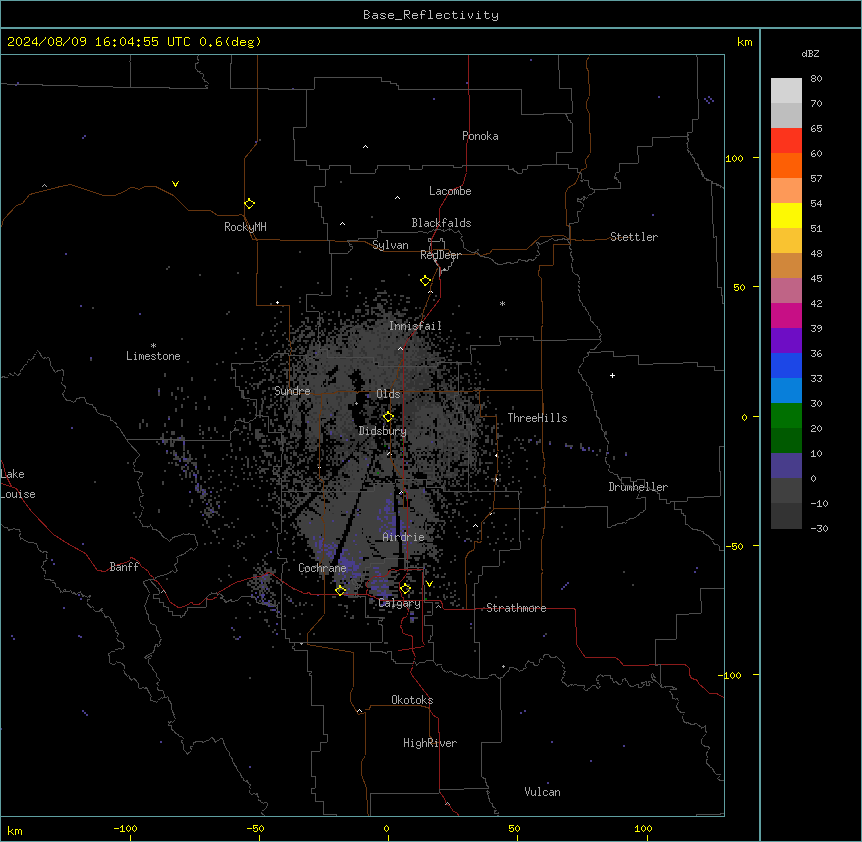The image size is (862, 842).
Task: Select the RedDeer label
Action: 440,255
